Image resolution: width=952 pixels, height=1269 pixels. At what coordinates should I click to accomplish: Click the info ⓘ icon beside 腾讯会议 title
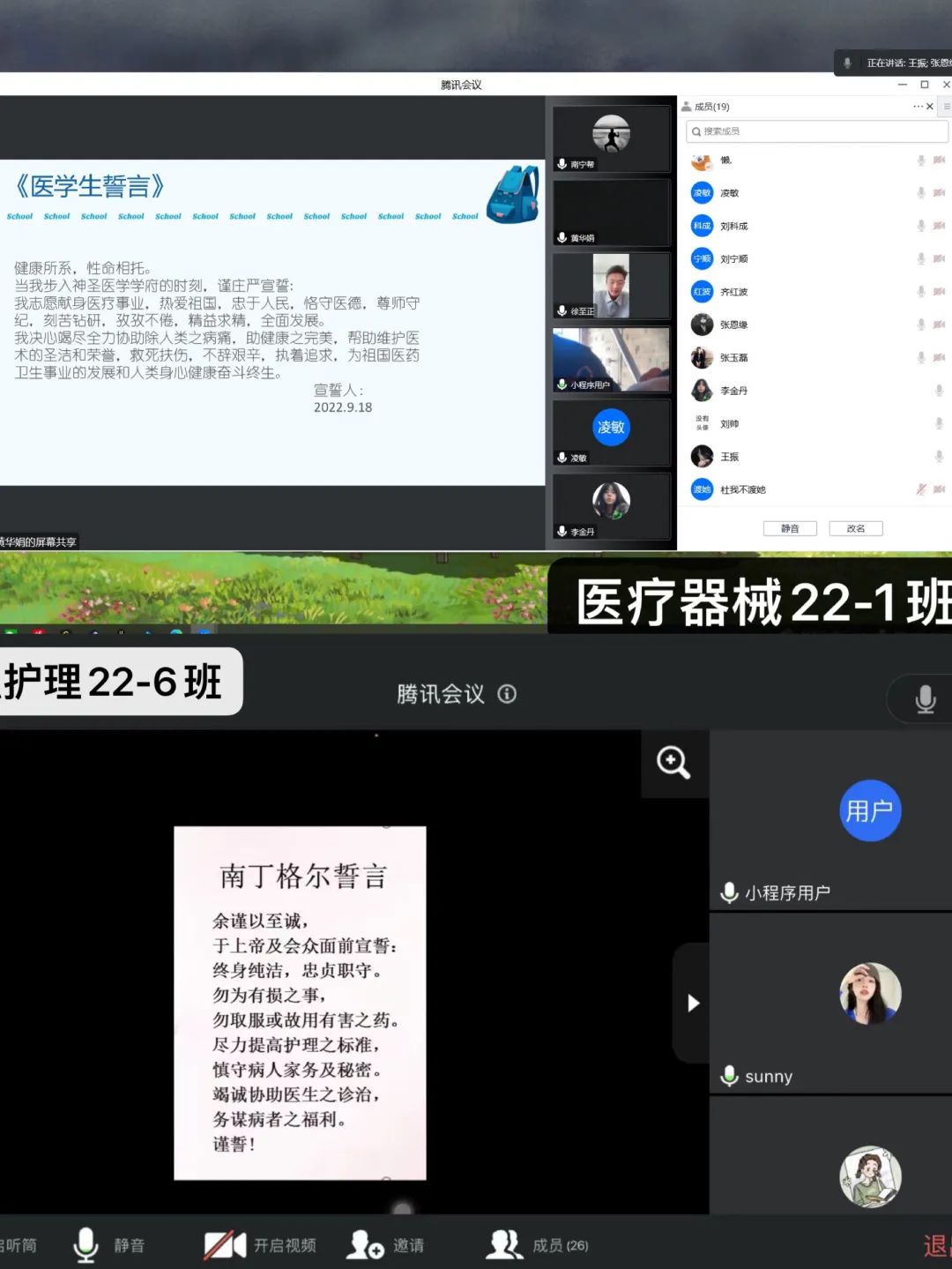[x=507, y=695]
